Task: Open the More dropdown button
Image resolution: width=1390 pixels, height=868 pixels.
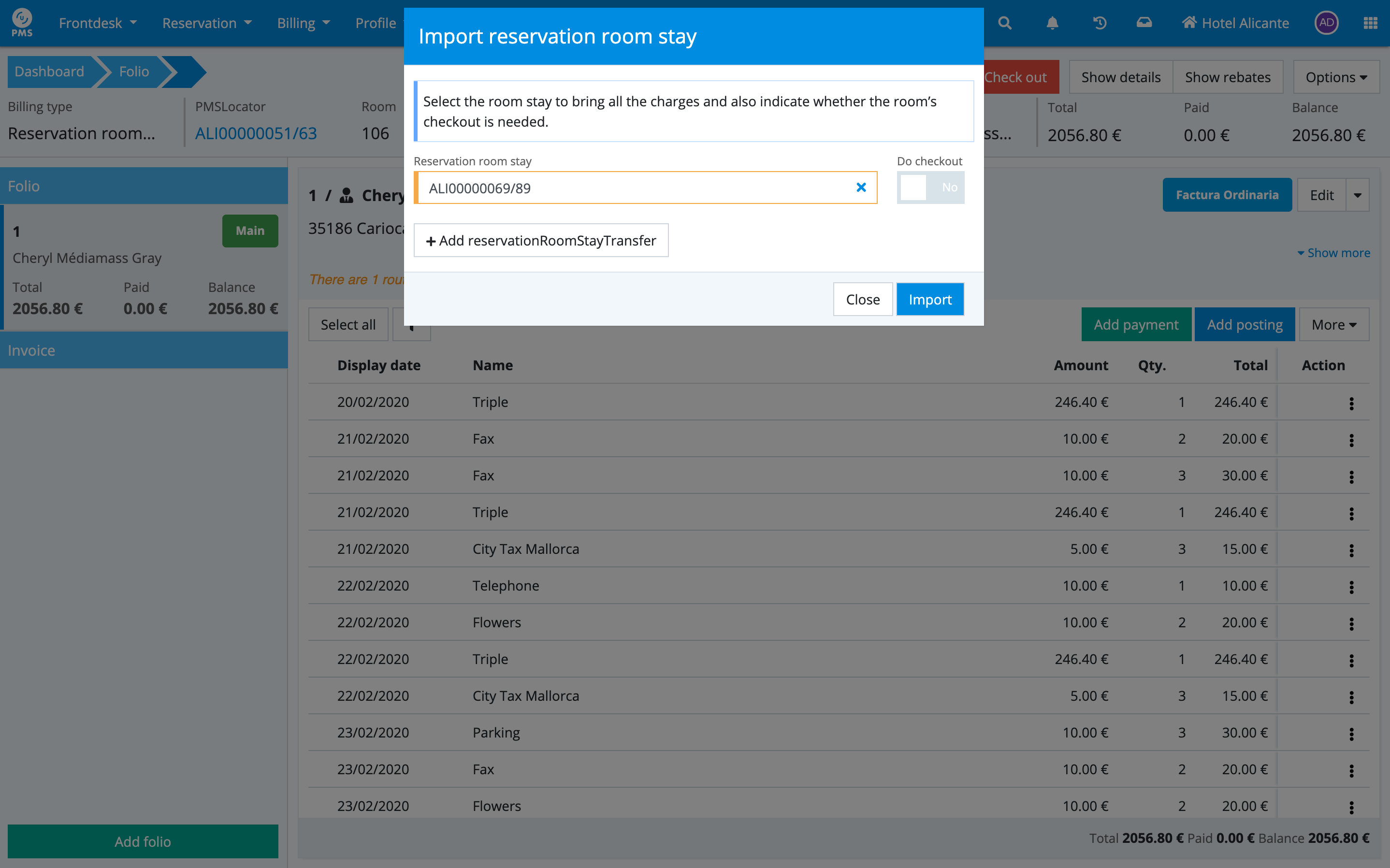Action: click(1333, 325)
